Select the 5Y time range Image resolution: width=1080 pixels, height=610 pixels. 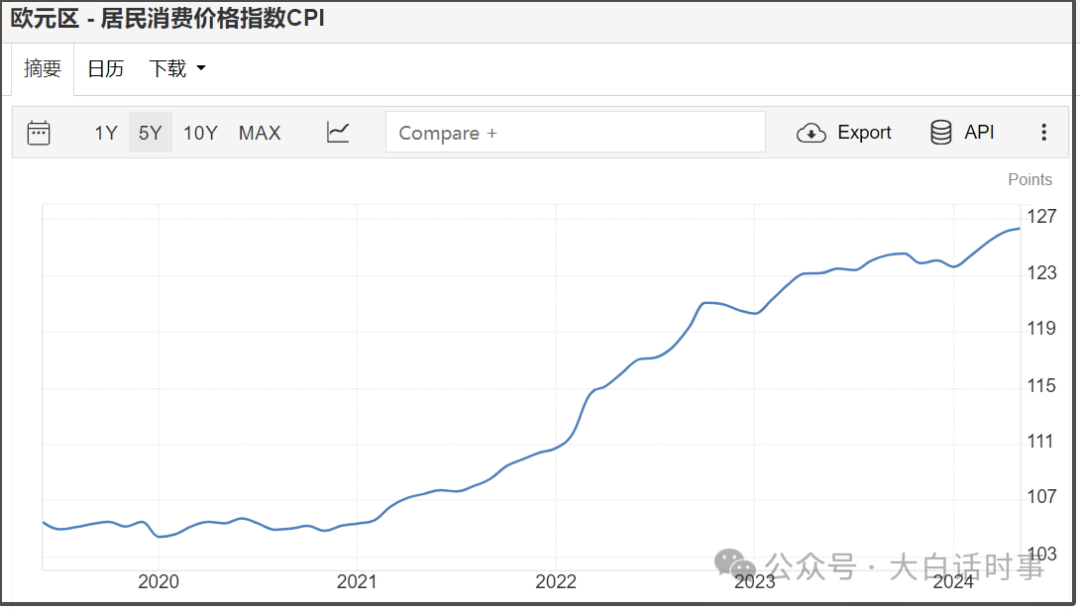point(150,133)
